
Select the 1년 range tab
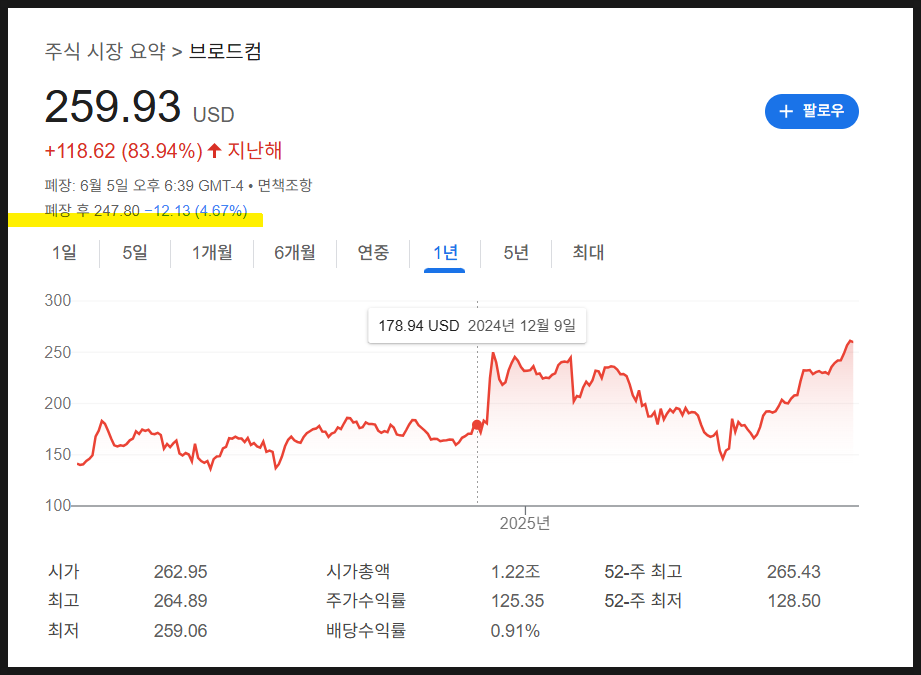(x=445, y=253)
